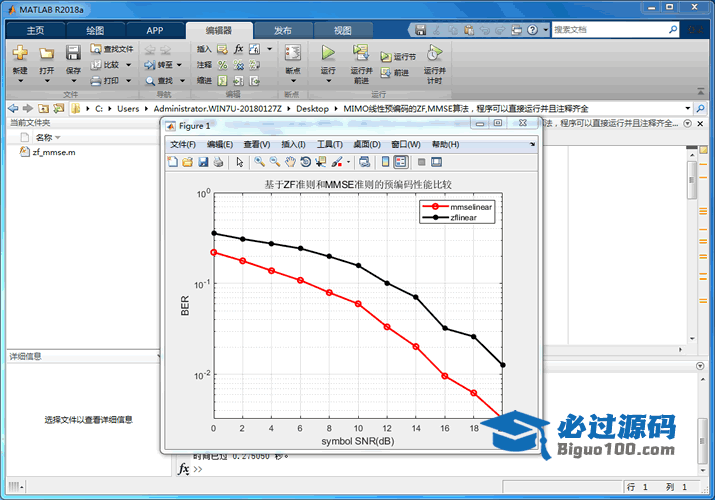Switch to the 视图 (View) tab
Viewport: 715px width, 500px height.
[342, 31]
